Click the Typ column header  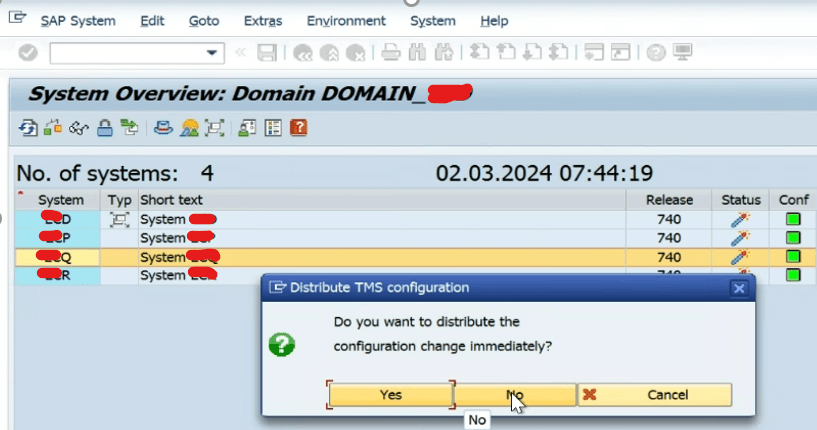click(x=119, y=200)
